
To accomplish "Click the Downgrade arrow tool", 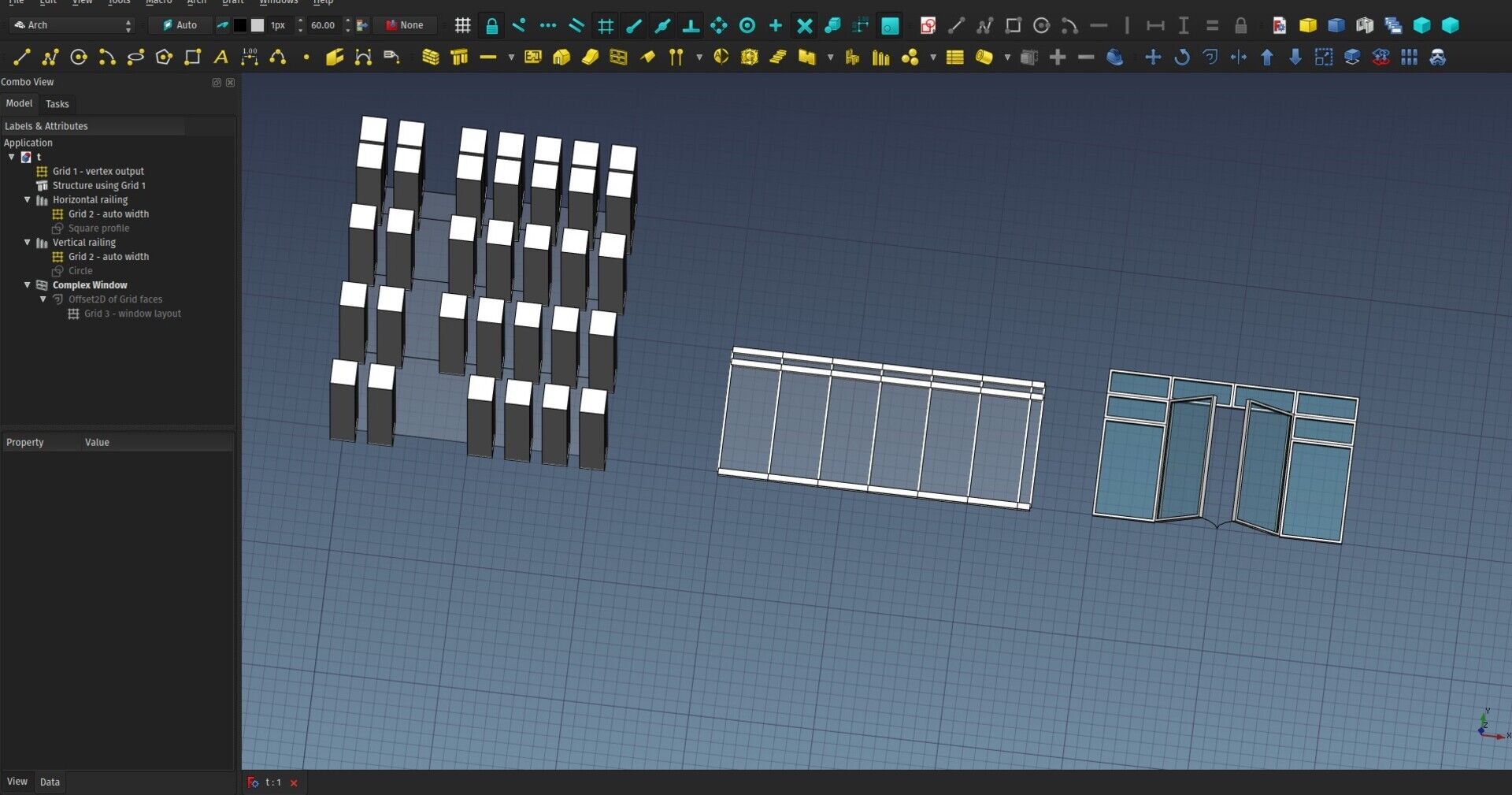I will 1295,57.
